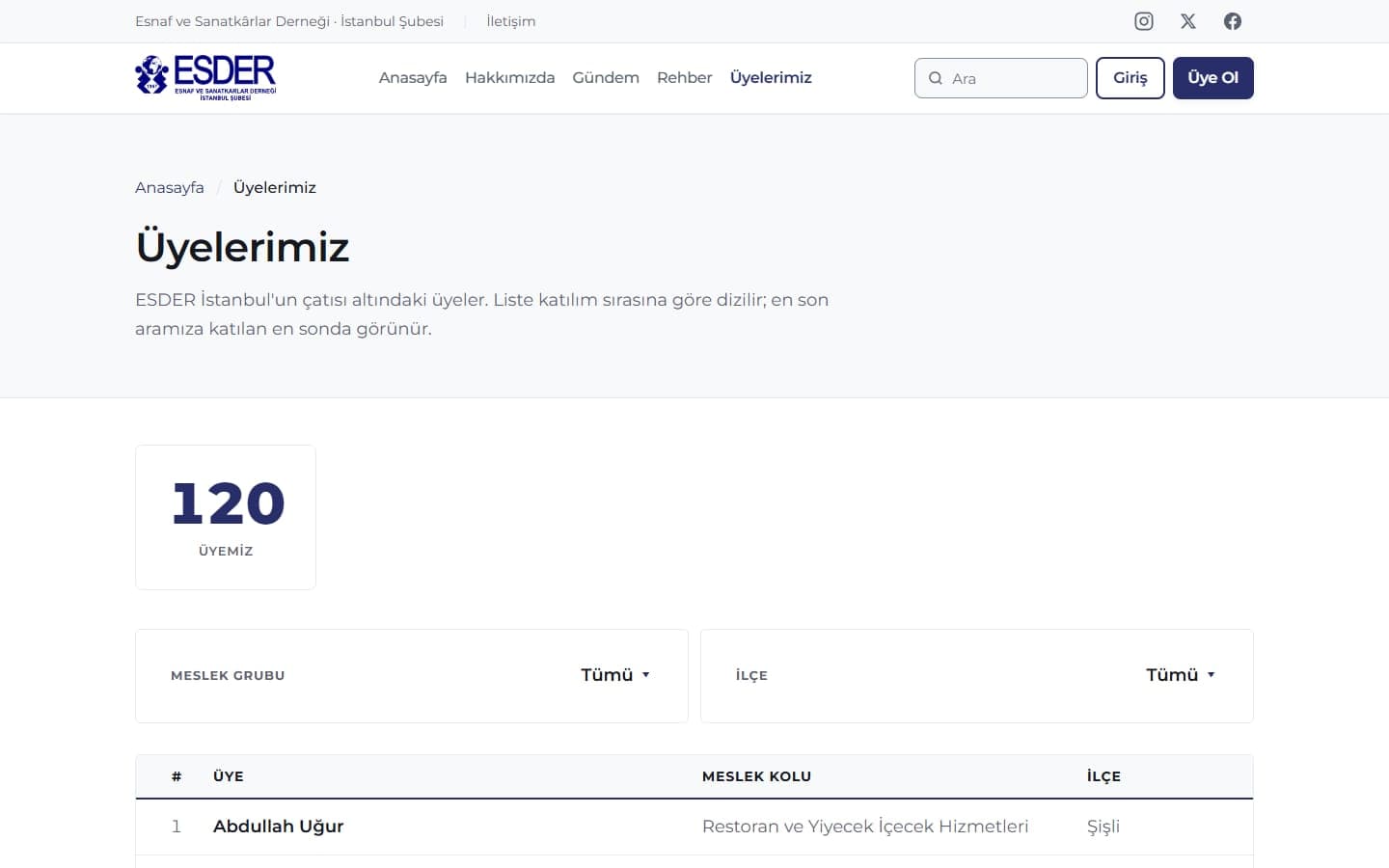Click the Üyelerimiz breadcrumb item
Screen dimensions: 1389x868
[x=275, y=187]
